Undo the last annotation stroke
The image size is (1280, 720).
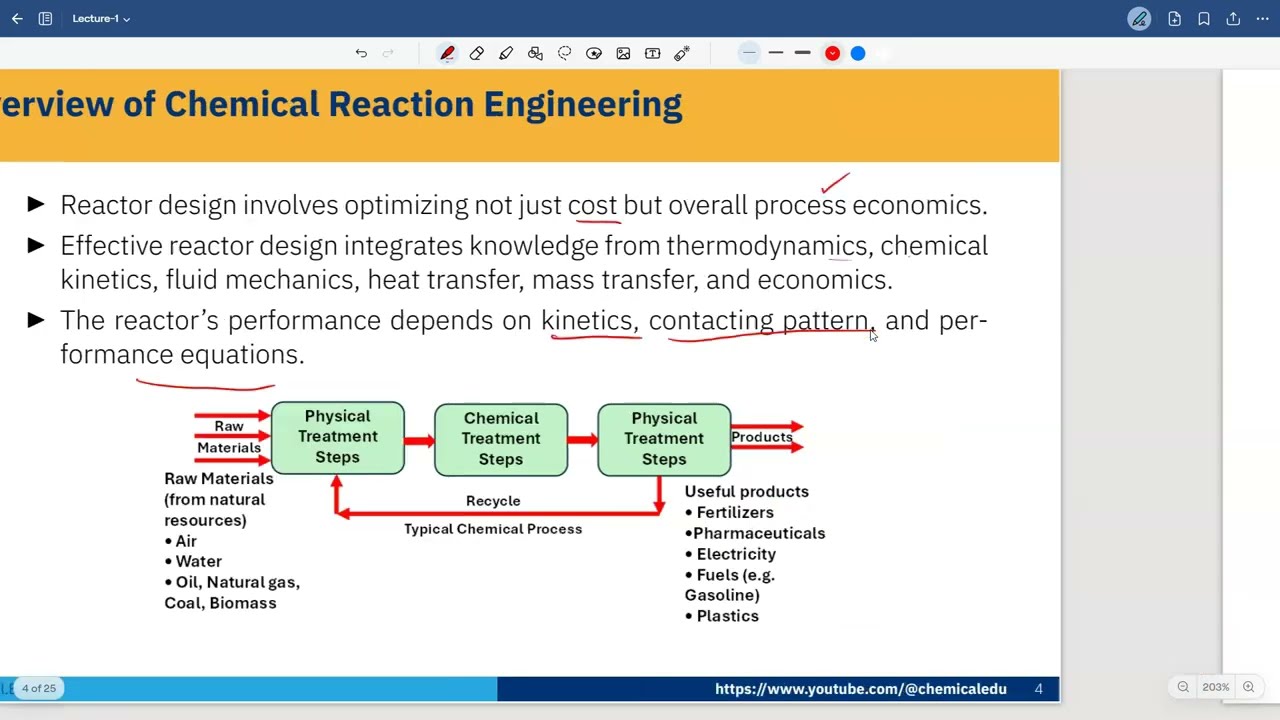coord(361,53)
